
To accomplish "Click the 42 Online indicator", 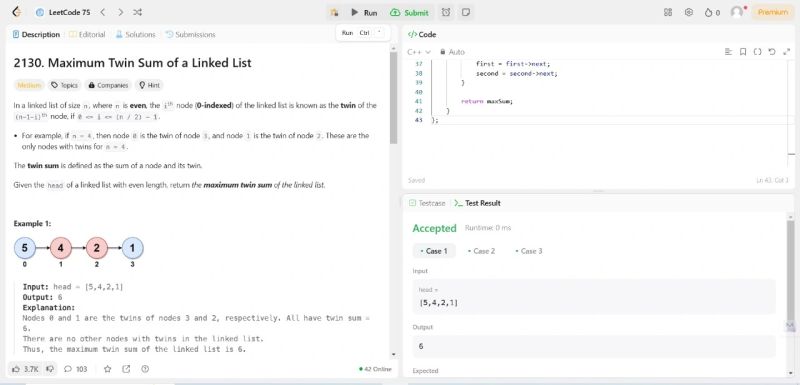I will pyautogui.click(x=375, y=369).
